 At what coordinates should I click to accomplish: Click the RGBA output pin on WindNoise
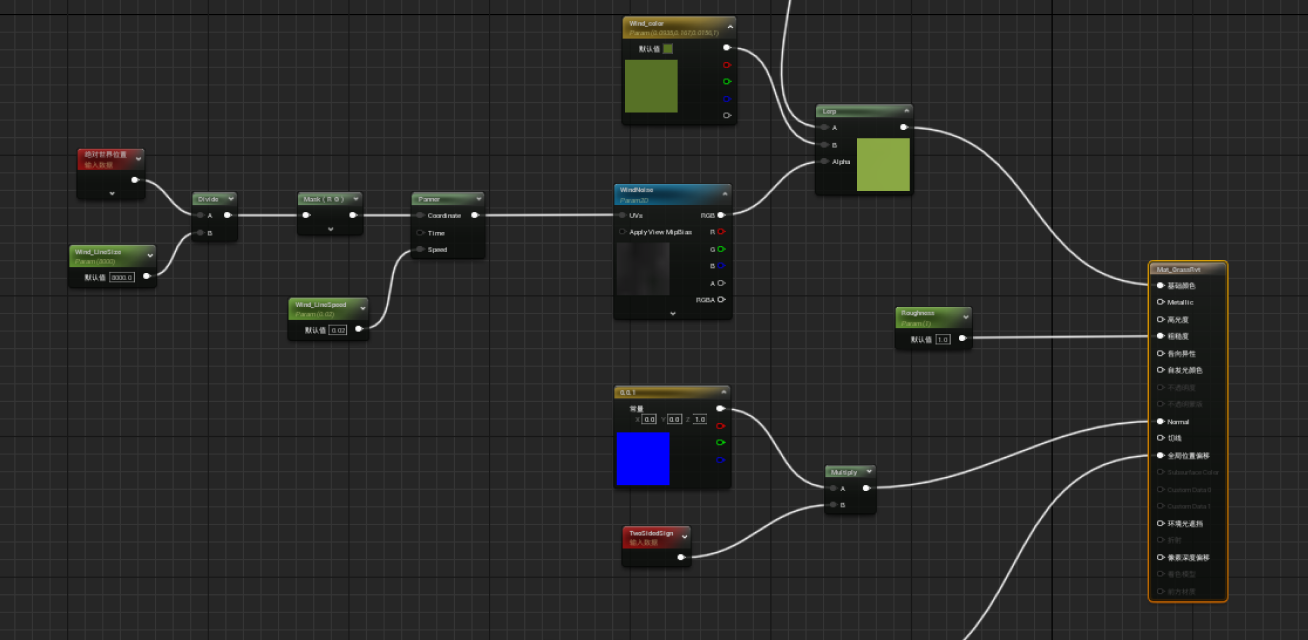point(721,300)
